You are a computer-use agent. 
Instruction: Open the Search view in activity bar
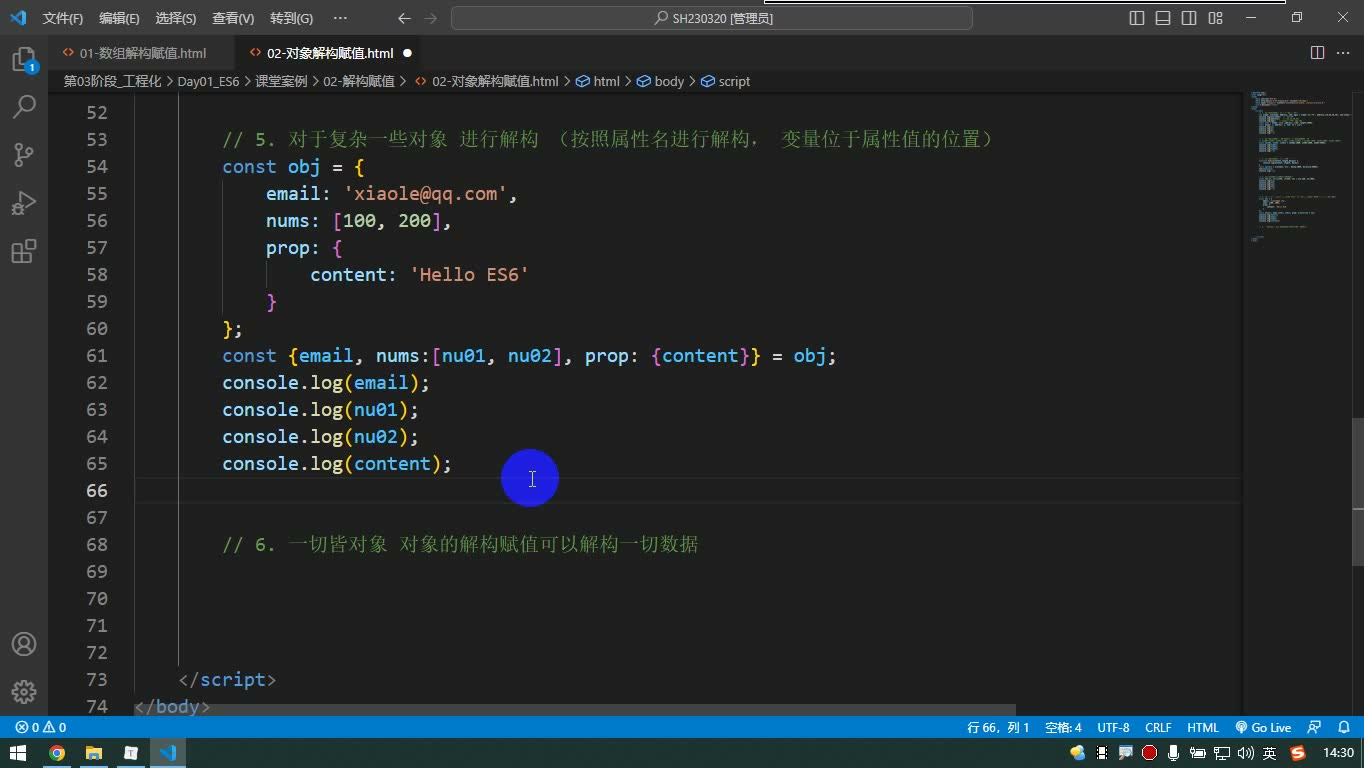click(23, 107)
